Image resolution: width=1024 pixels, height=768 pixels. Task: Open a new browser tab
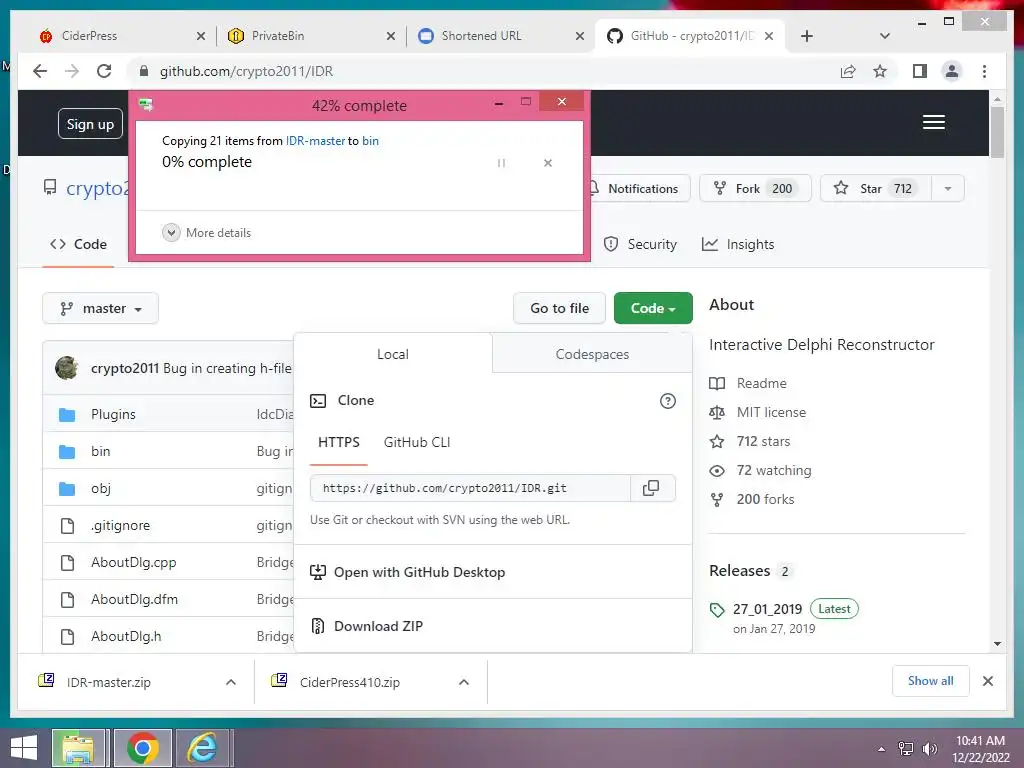(807, 36)
